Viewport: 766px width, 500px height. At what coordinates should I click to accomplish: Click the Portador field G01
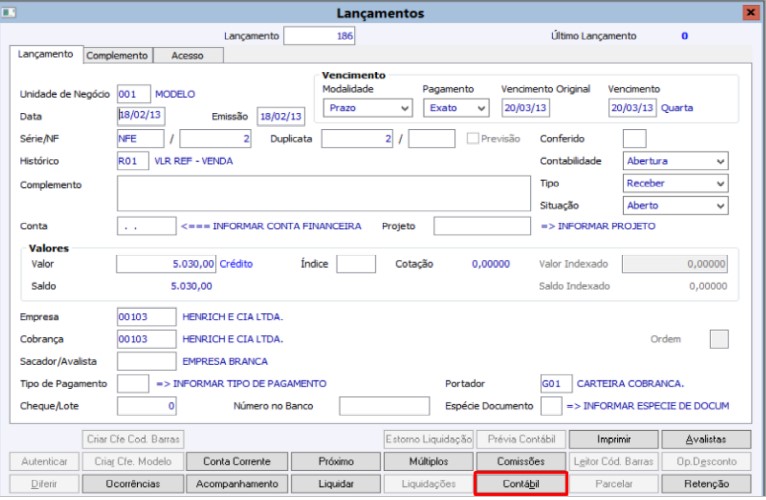[x=556, y=384]
